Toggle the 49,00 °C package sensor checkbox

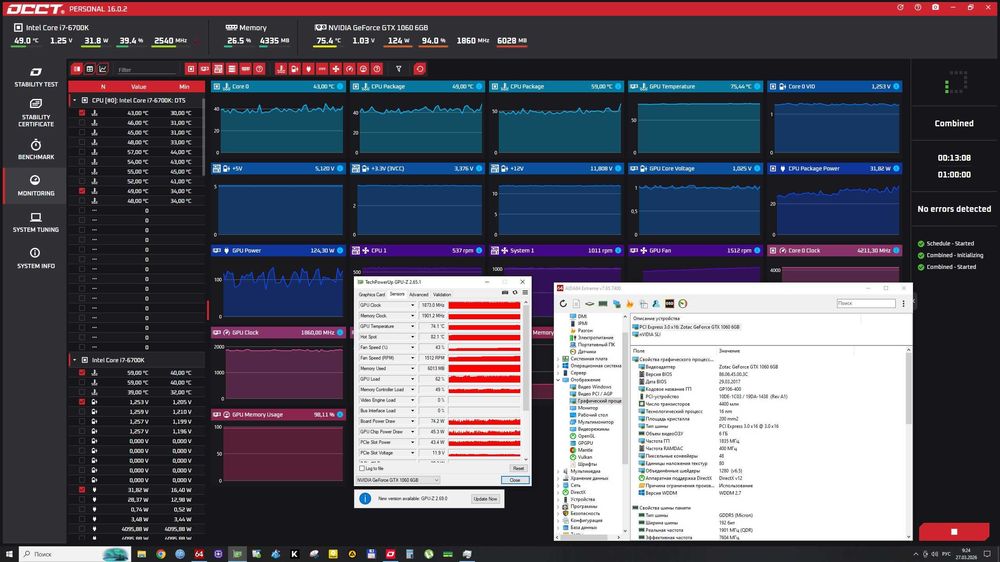82,191
